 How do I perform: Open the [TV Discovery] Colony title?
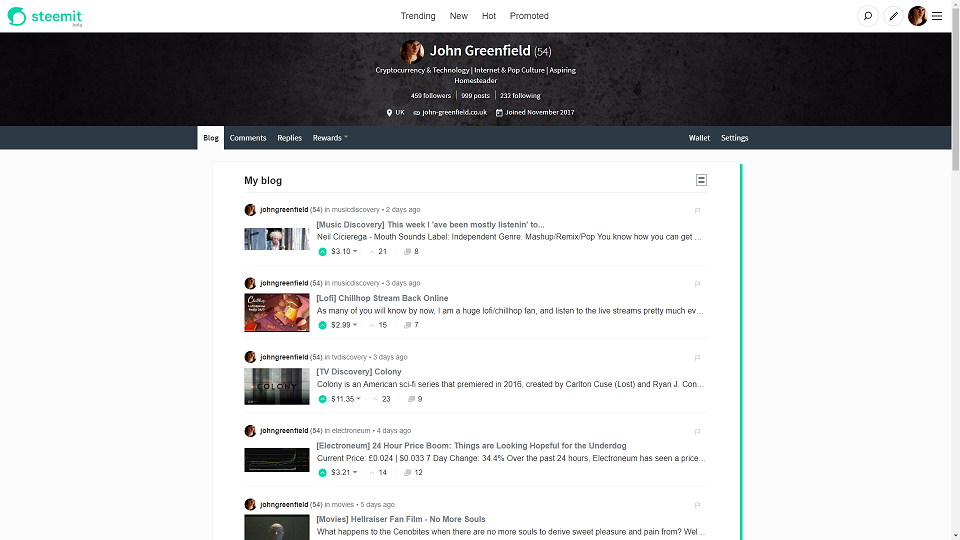359,372
